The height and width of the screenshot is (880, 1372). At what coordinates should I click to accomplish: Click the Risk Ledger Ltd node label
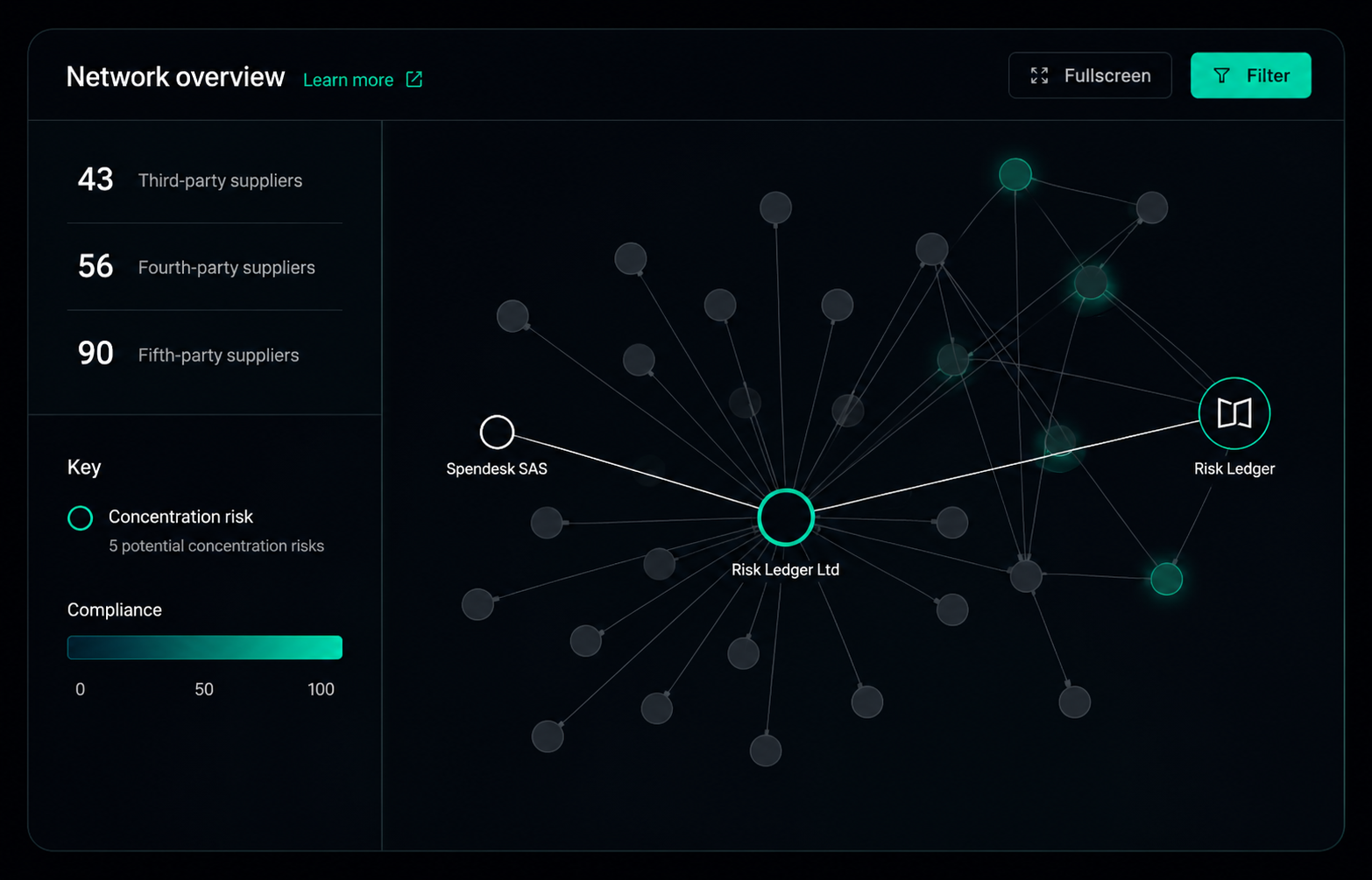coord(785,570)
